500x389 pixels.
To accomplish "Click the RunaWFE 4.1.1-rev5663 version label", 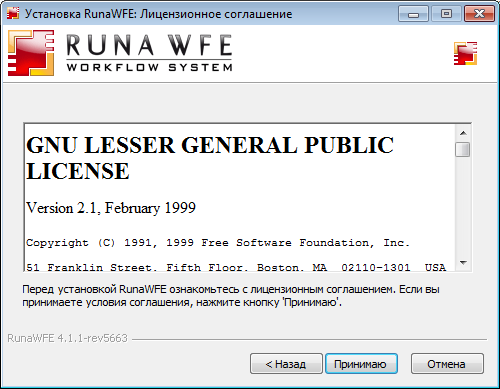I will [x=67, y=338].
